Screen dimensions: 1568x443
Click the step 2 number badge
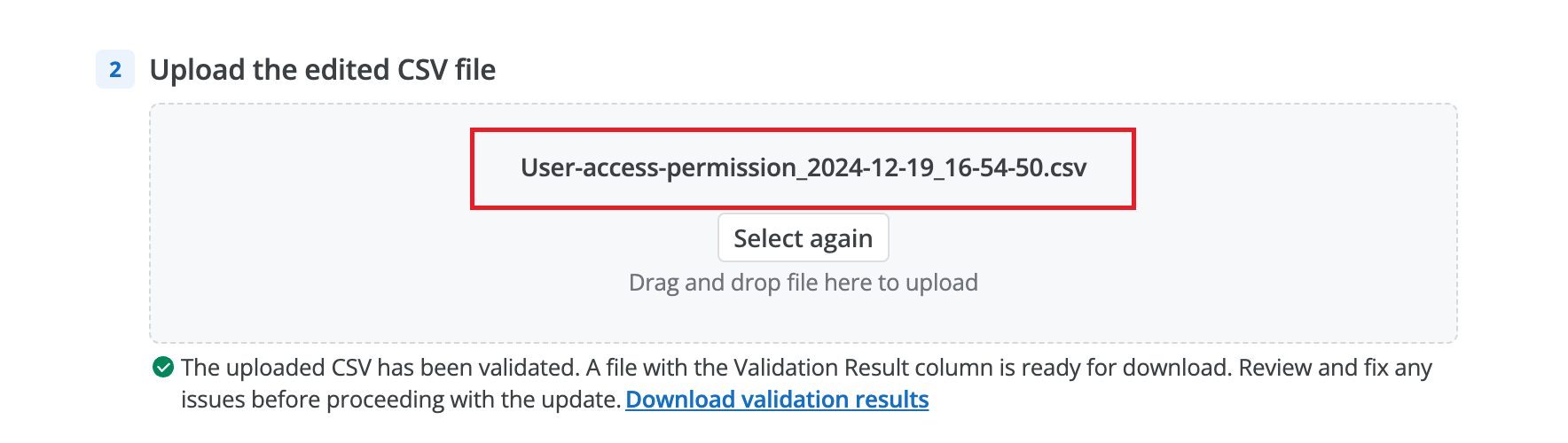(115, 69)
